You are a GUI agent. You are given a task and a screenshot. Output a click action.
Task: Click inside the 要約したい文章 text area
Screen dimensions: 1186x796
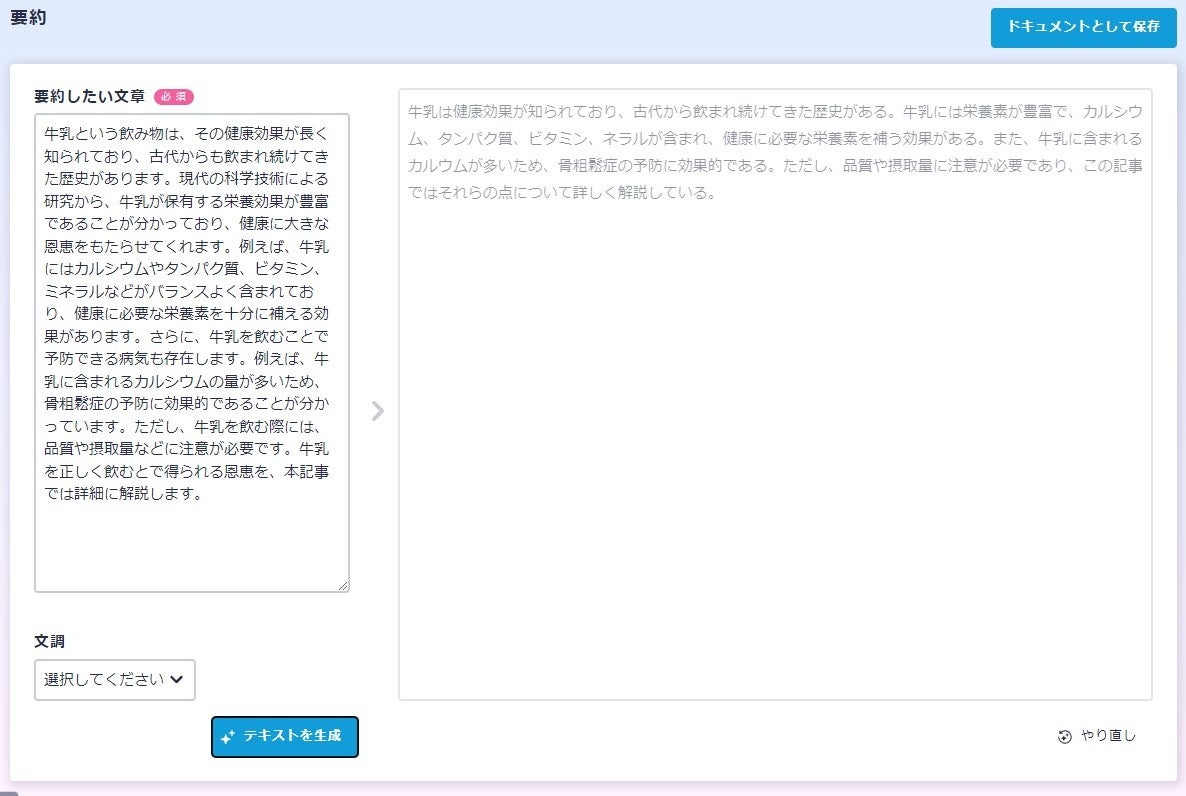tap(191, 353)
